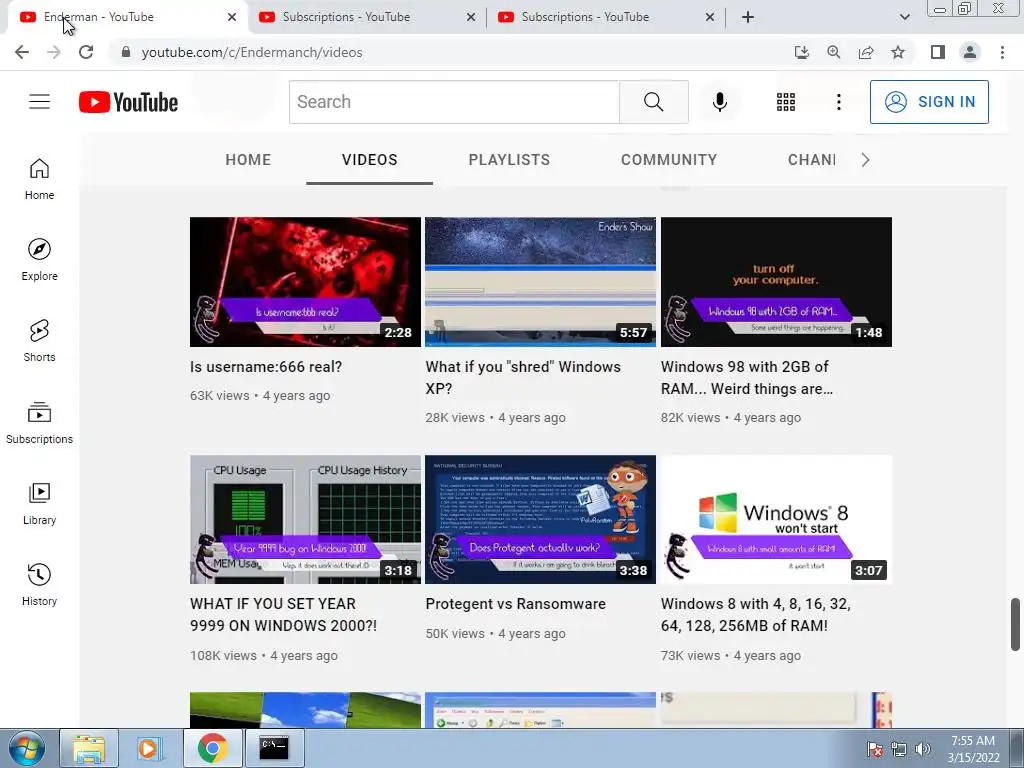1024x768 pixels.
Task: Open the YouTube apps grid
Action: tap(786, 102)
